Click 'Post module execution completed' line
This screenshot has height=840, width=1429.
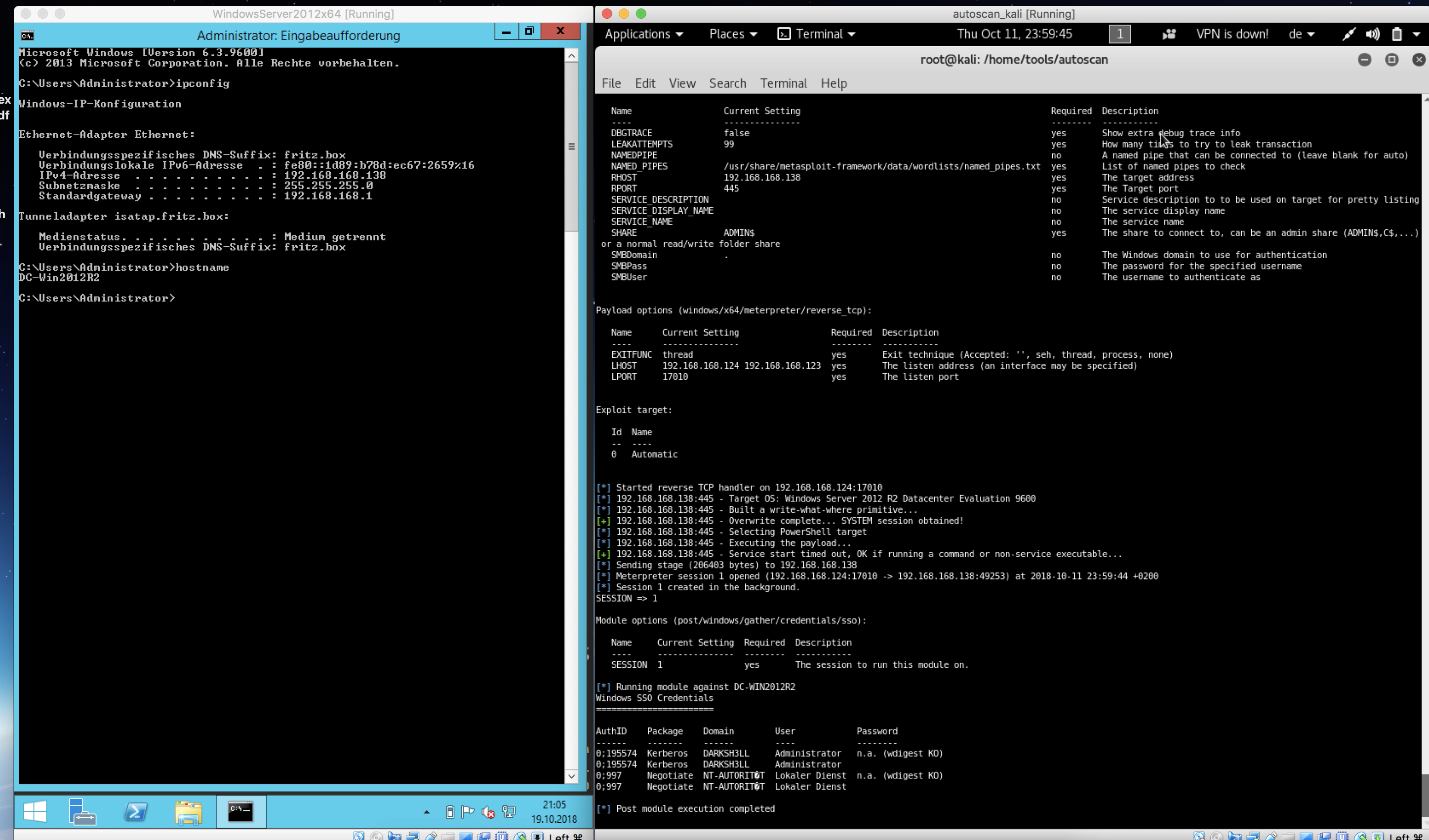(685, 809)
